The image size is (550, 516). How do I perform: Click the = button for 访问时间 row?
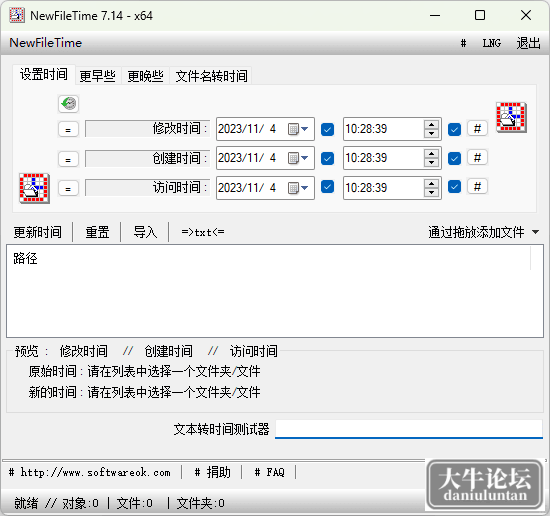[x=68, y=188]
